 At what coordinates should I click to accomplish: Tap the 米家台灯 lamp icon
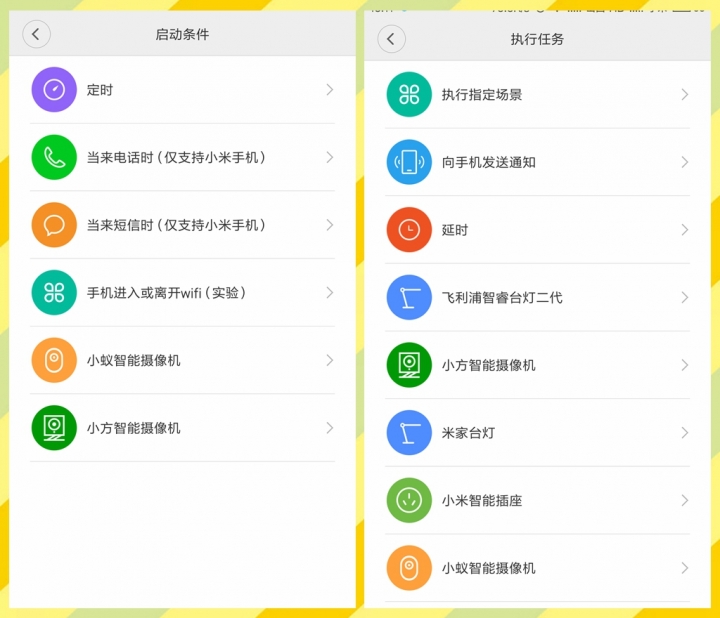409,433
